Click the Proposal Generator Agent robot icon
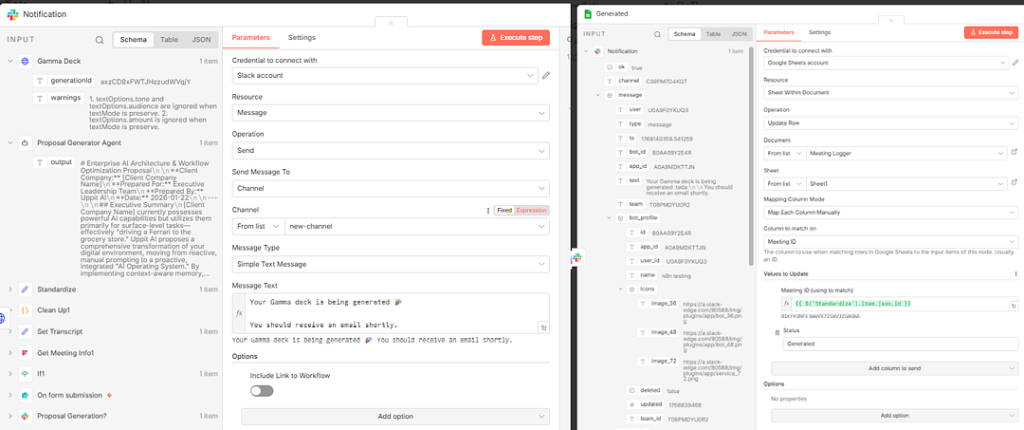The image size is (1024, 430). 25,142
